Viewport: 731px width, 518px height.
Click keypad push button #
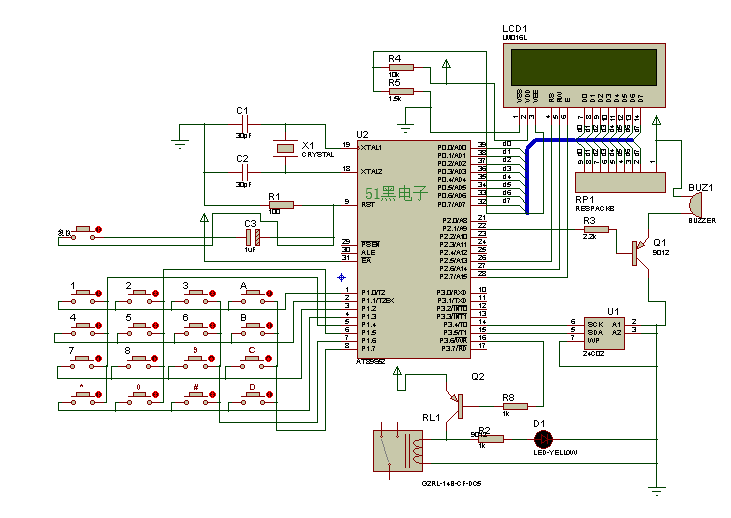coord(198,398)
